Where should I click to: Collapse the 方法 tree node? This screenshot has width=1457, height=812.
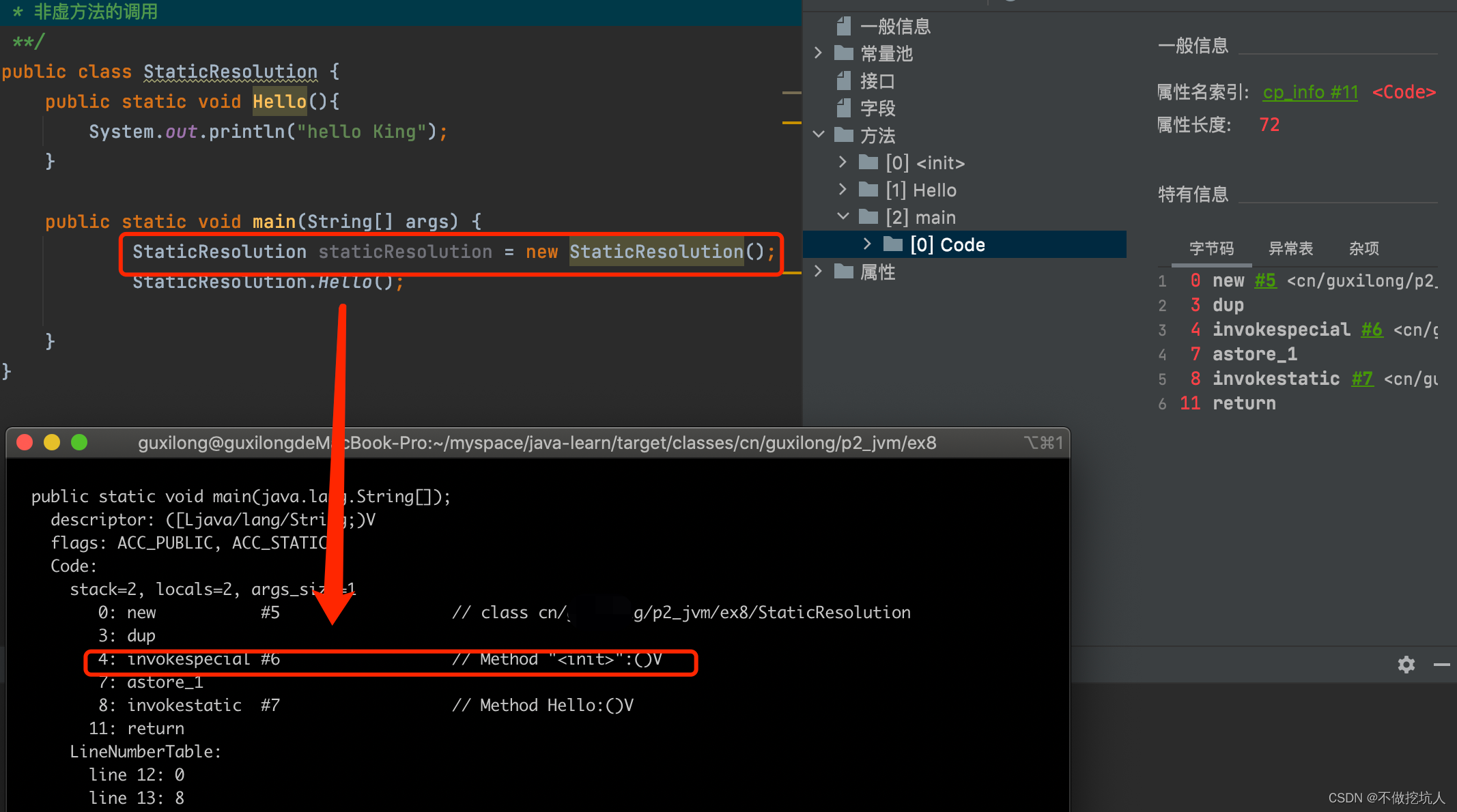pyautogui.click(x=818, y=135)
